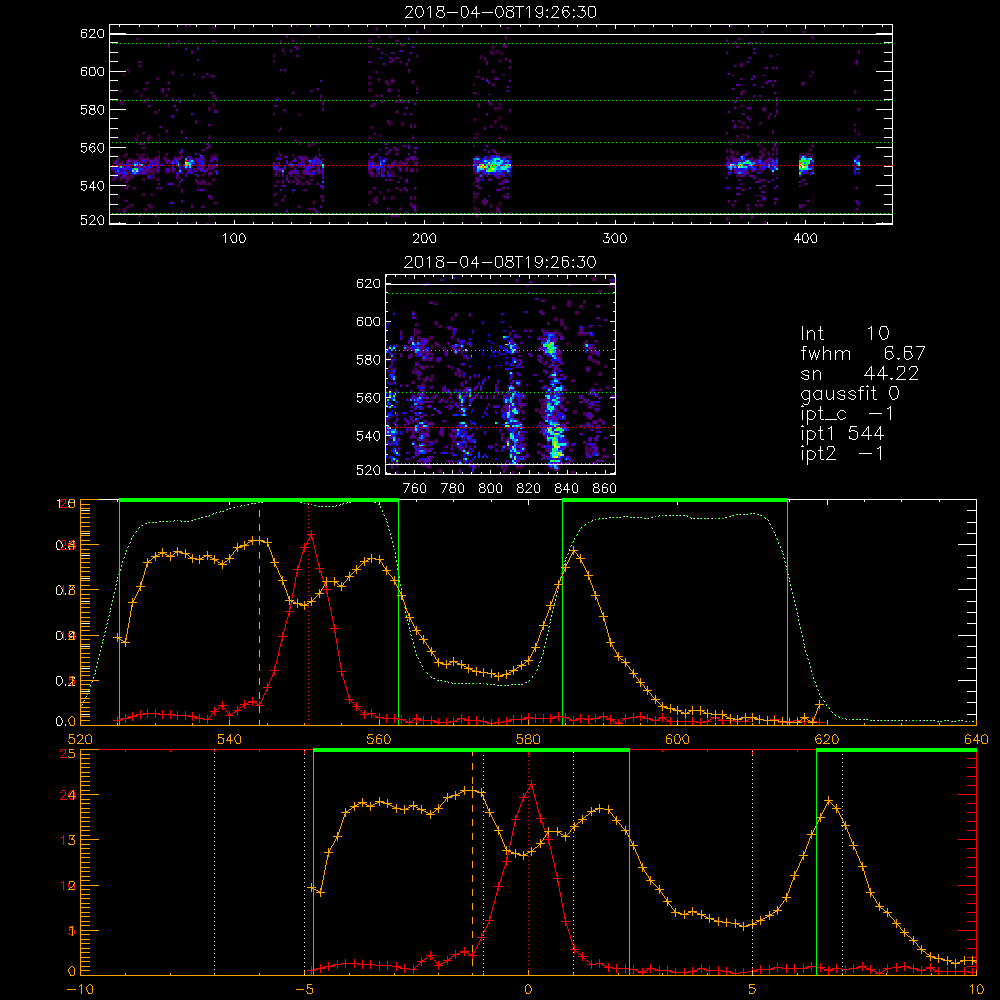Click the "300" x-axis label of the top image
Screen dimensions: 1000x1000
pyautogui.click(x=615, y=239)
